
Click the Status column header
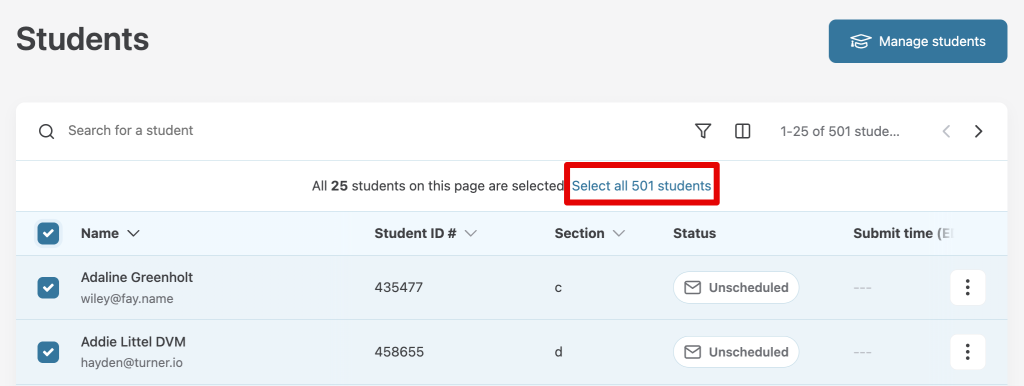click(694, 233)
